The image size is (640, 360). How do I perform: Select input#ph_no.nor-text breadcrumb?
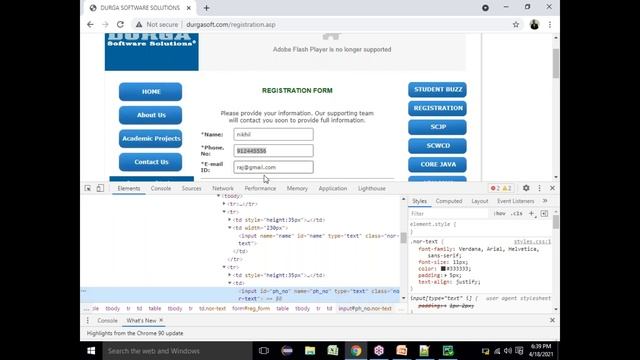click(365, 309)
